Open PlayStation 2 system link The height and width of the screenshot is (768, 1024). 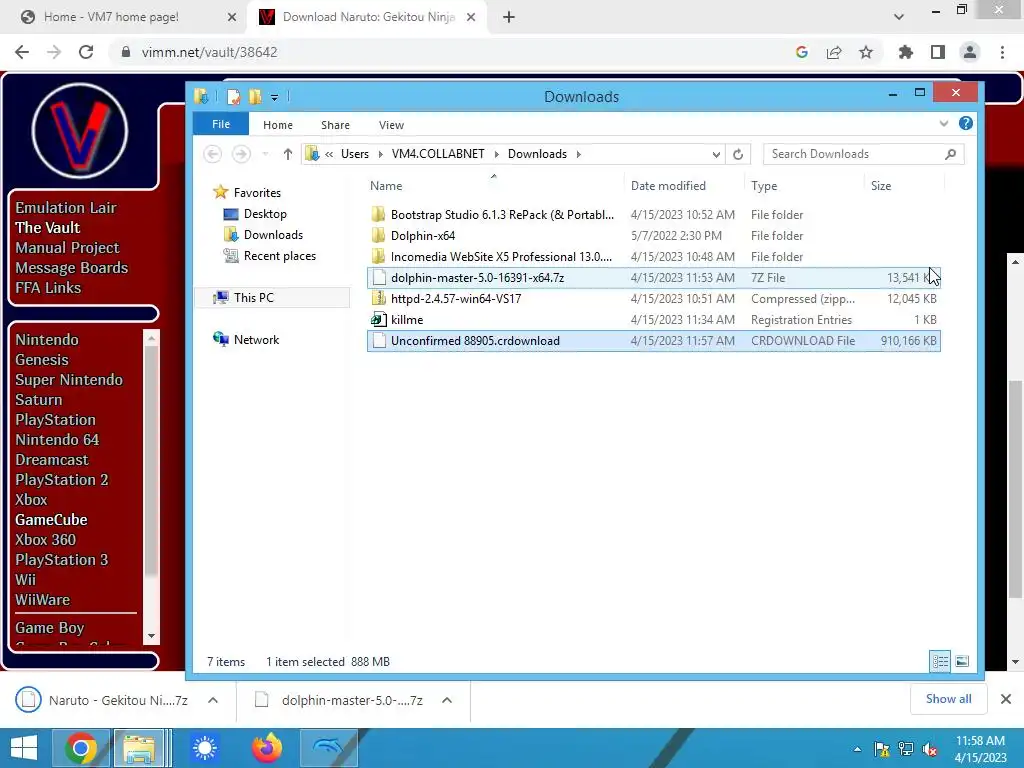tap(62, 480)
